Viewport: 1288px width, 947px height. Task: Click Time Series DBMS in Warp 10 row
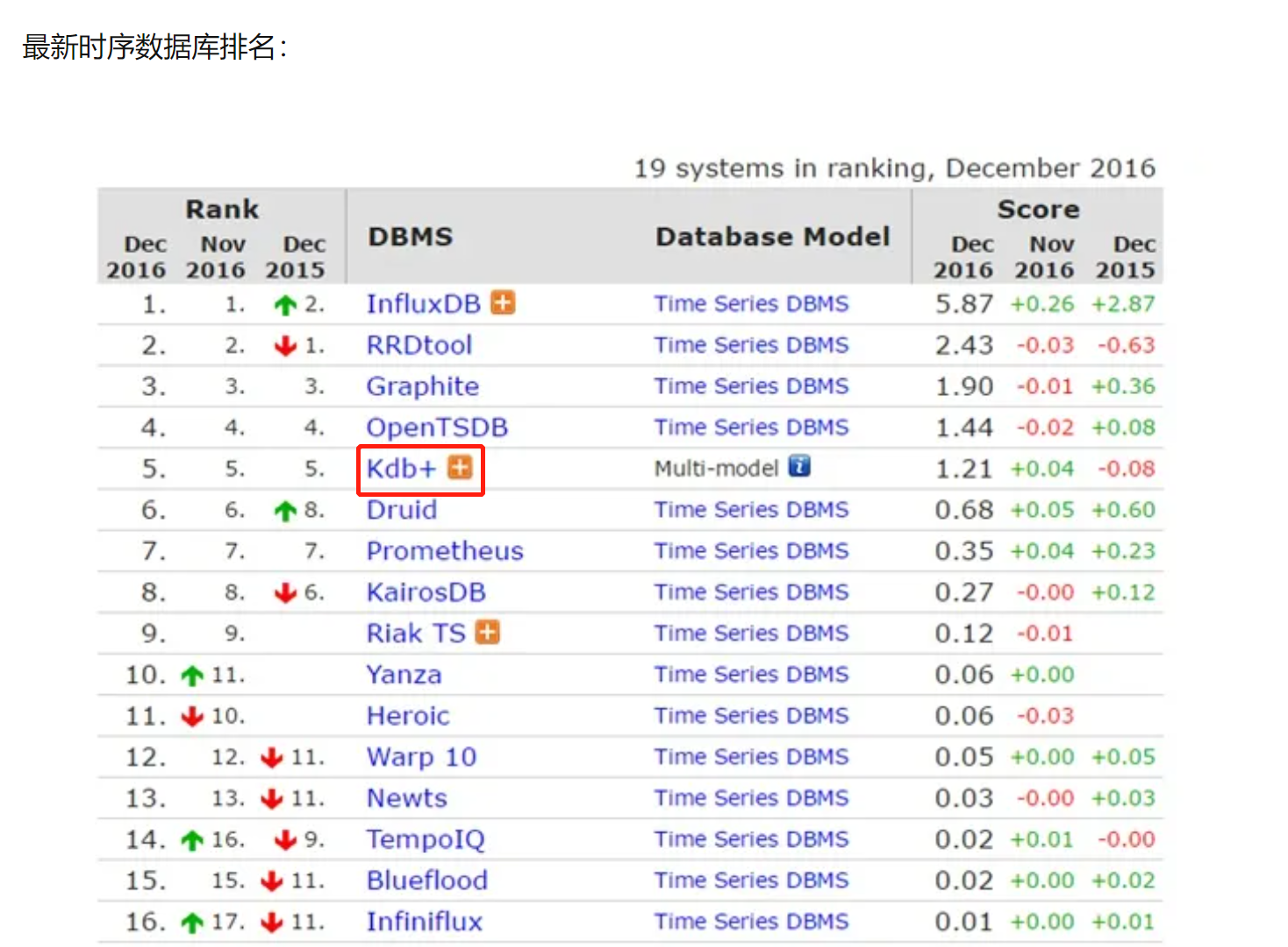point(752,757)
